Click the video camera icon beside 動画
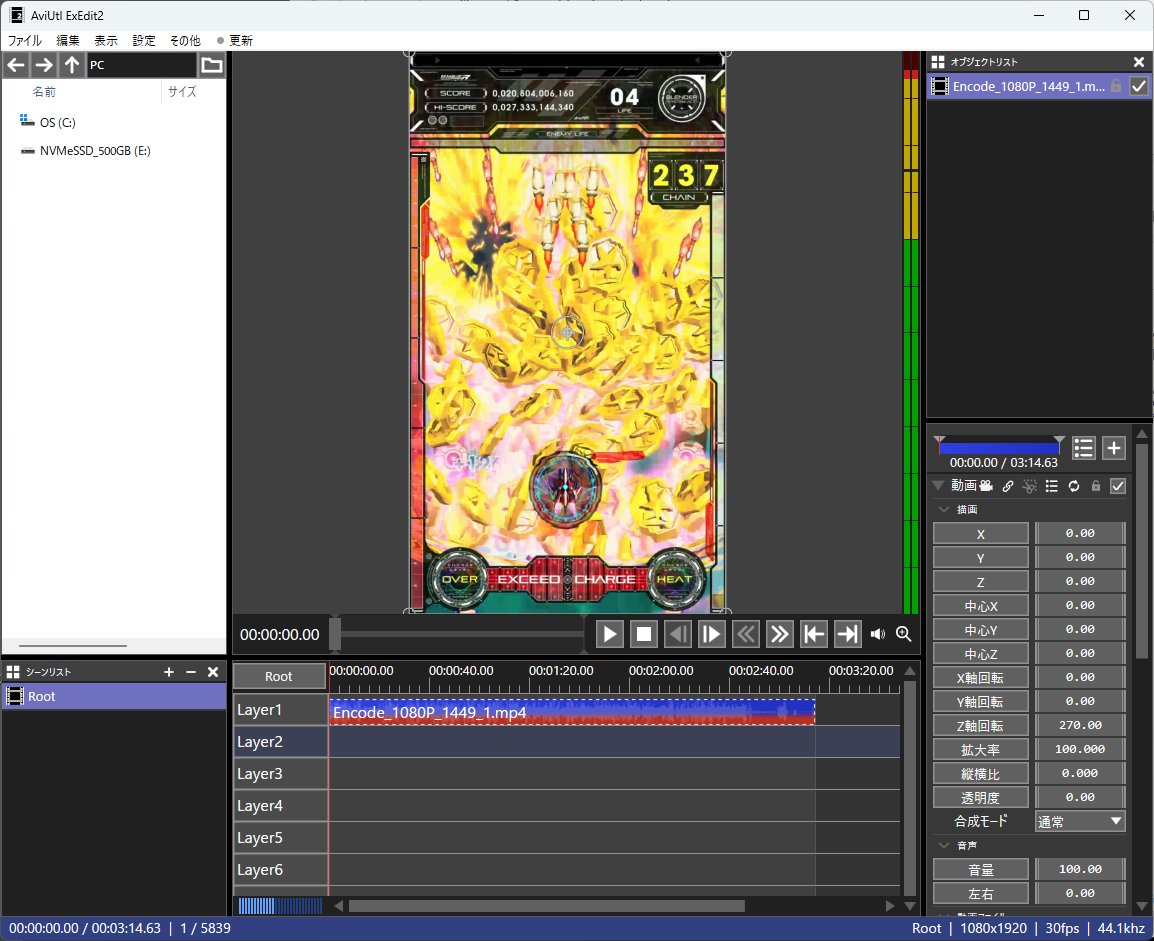Screen dimensions: 1154x941 [986, 486]
